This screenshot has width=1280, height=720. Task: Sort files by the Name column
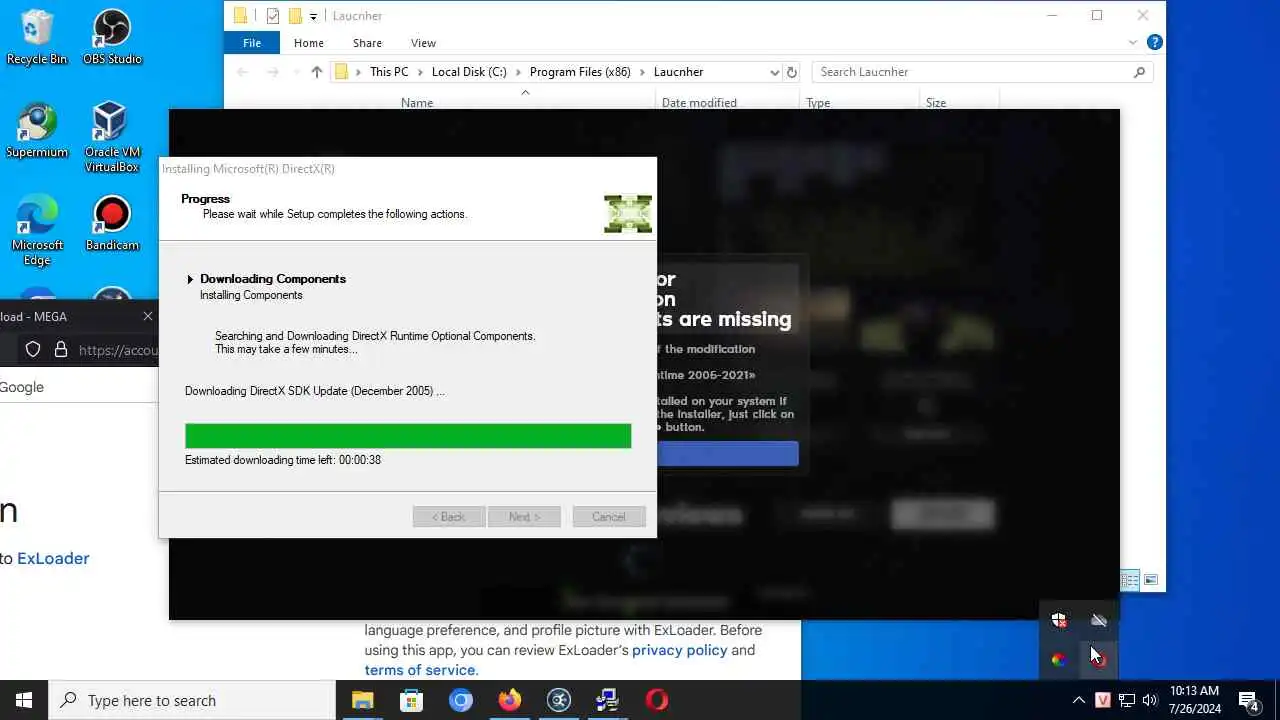click(x=417, y=102)
